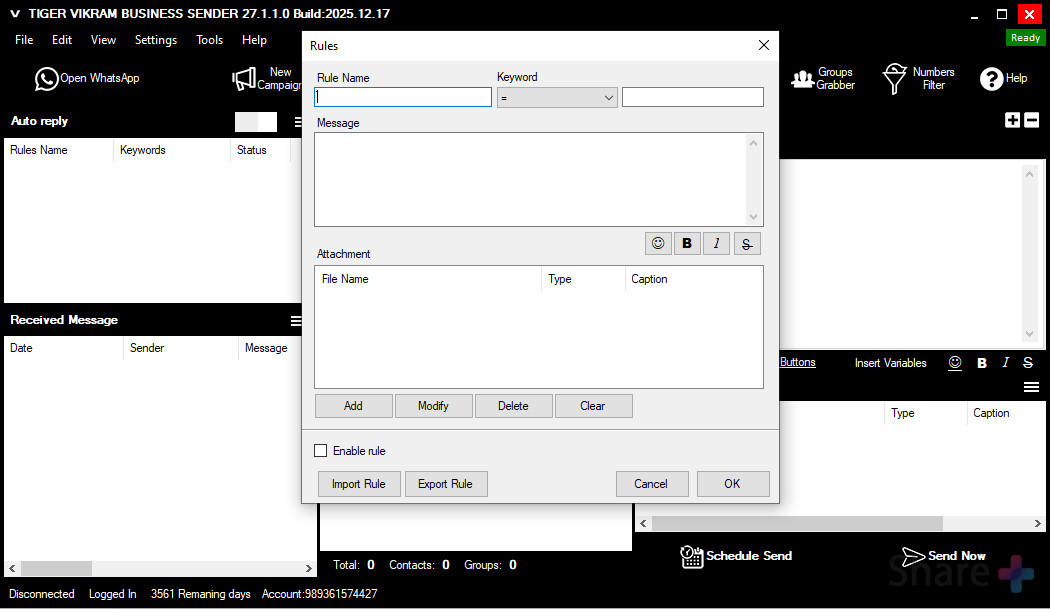The width and height of the screenshot is (1050, 609).
Task: Insert an emoji in the Rules message
Action: (x=658, y=243)
